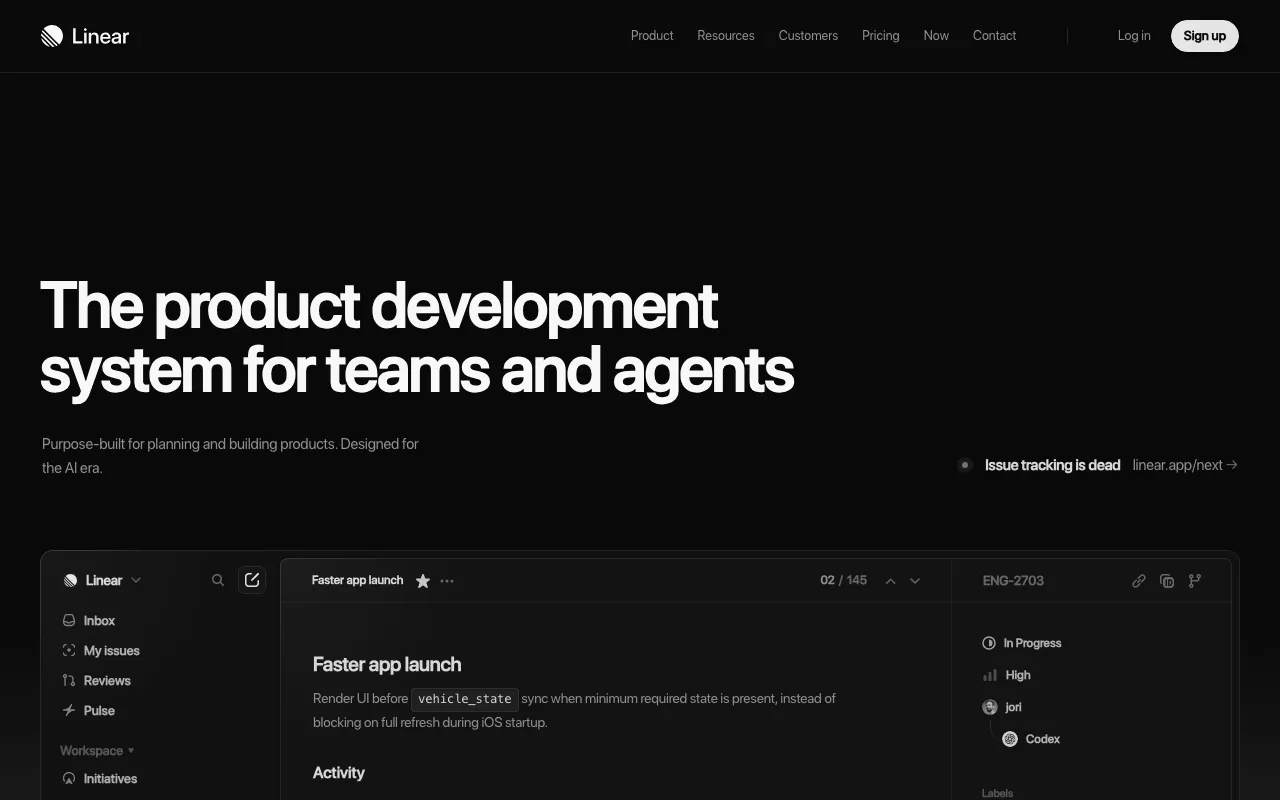
Task: Go to previous issue with up chevron
Action: click(890, 581)
